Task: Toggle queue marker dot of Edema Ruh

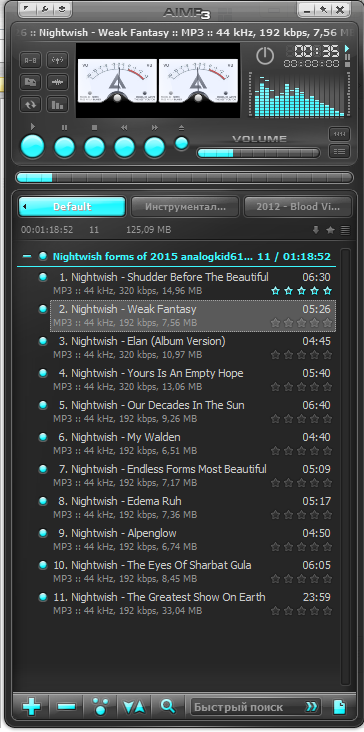Action: (x=43, y=501)
